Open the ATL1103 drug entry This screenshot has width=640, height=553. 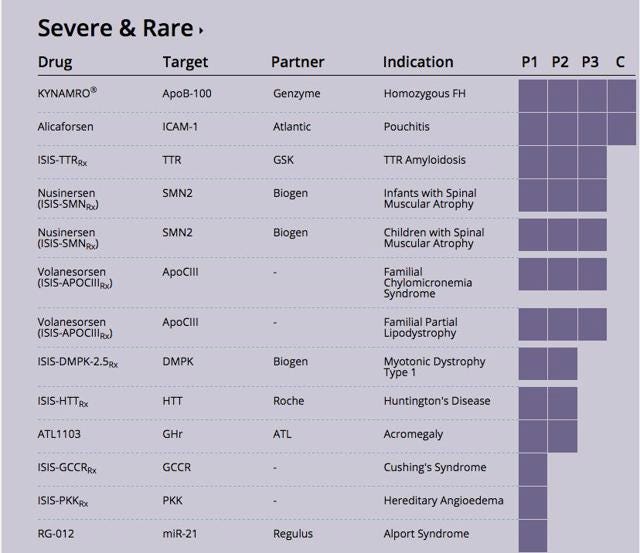click(59, 434)
